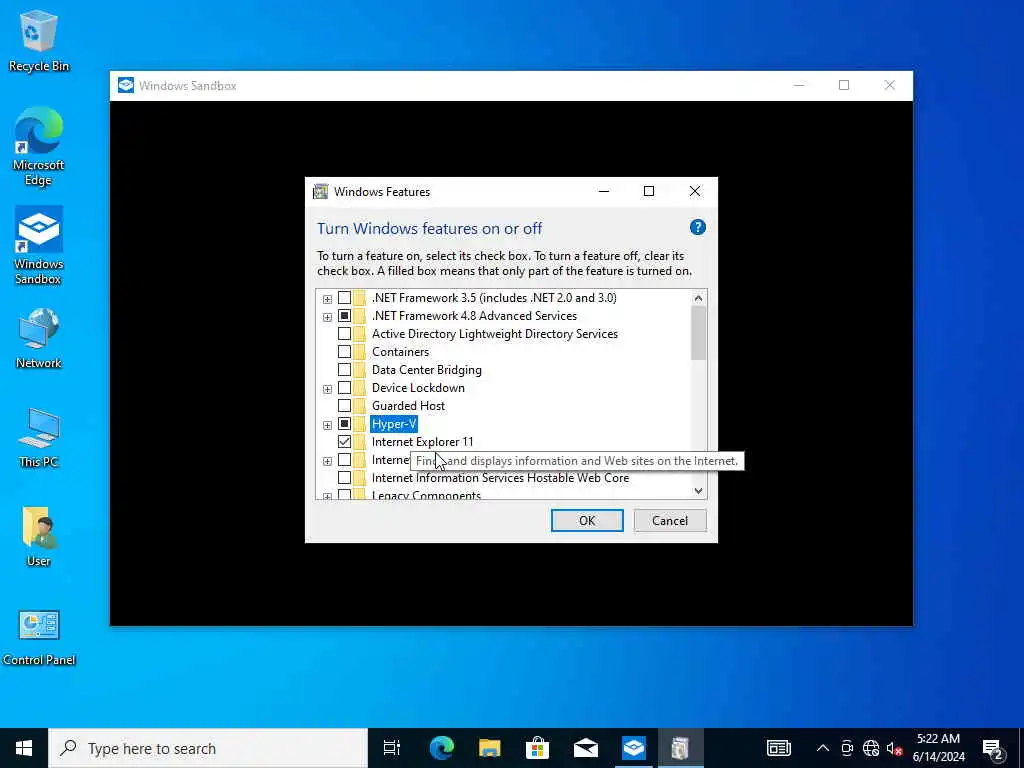Open the network tray icon
Image resolution: width=1024 pixels, height=768 pixels.
pos(871,748)
